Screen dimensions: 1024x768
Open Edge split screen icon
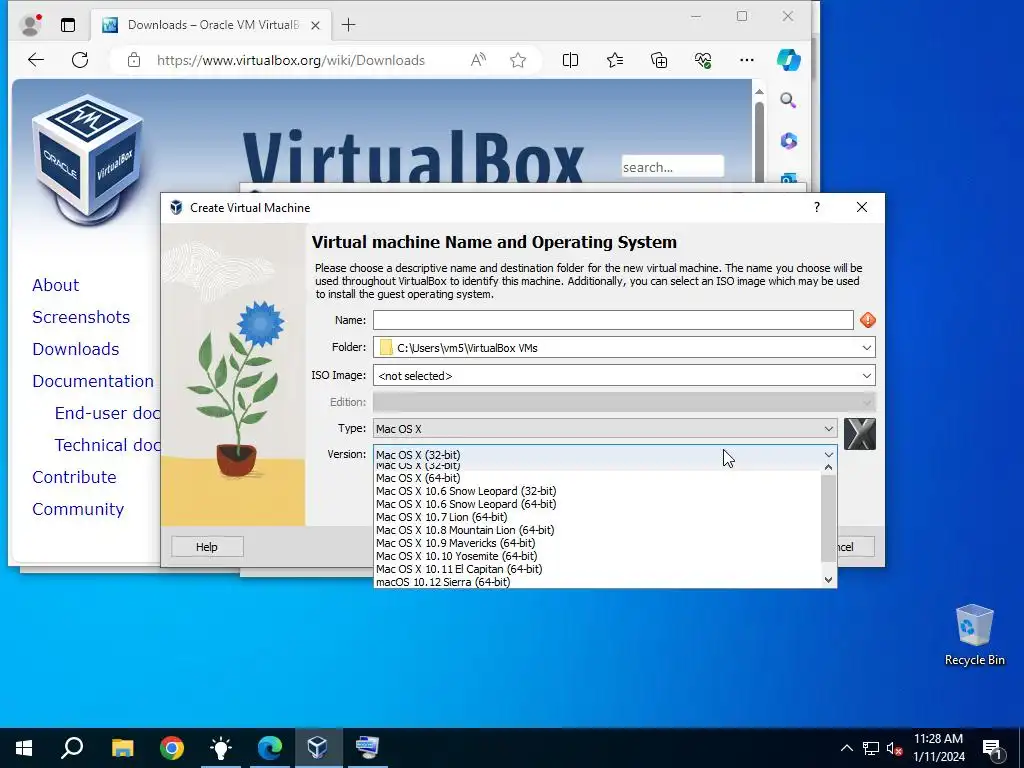[x=570, y=60]
